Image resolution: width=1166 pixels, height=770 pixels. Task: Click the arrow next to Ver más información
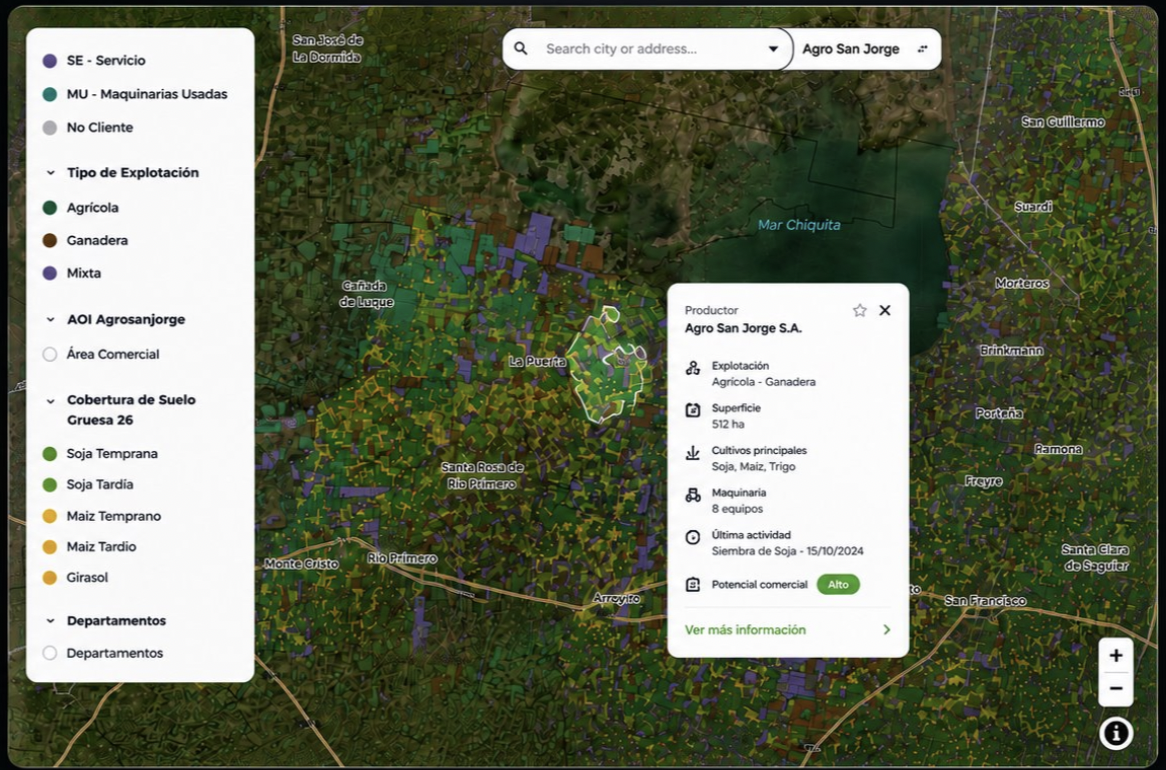[x=886, y=630]
